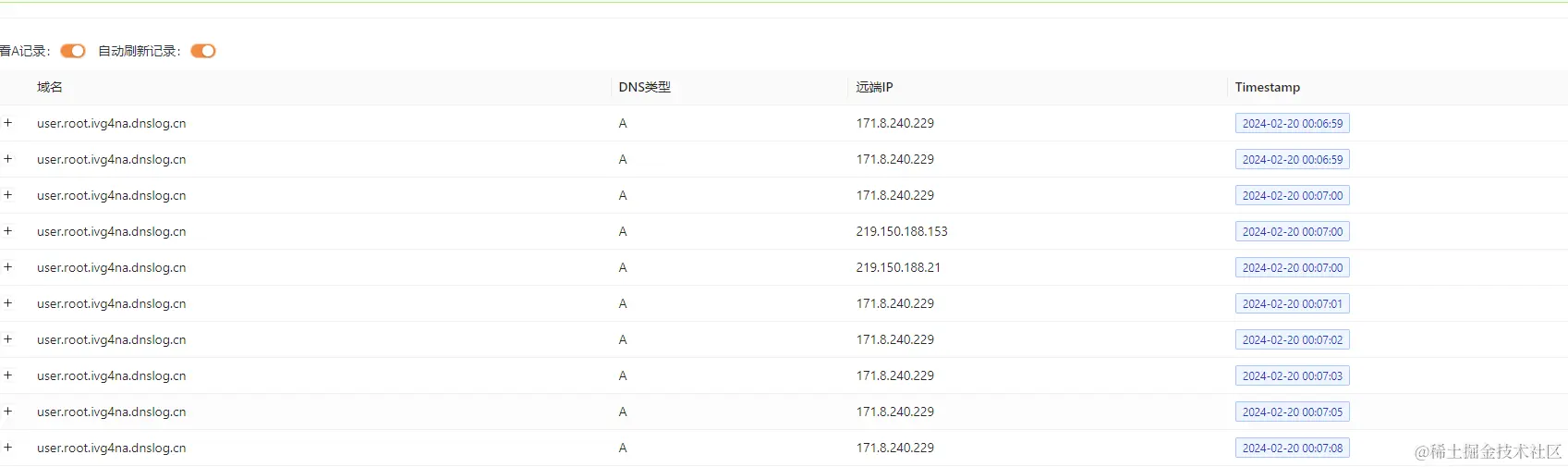
Task: Click the timestamp badge in the 219.150.188.21 row
Action: [1293, 267]
